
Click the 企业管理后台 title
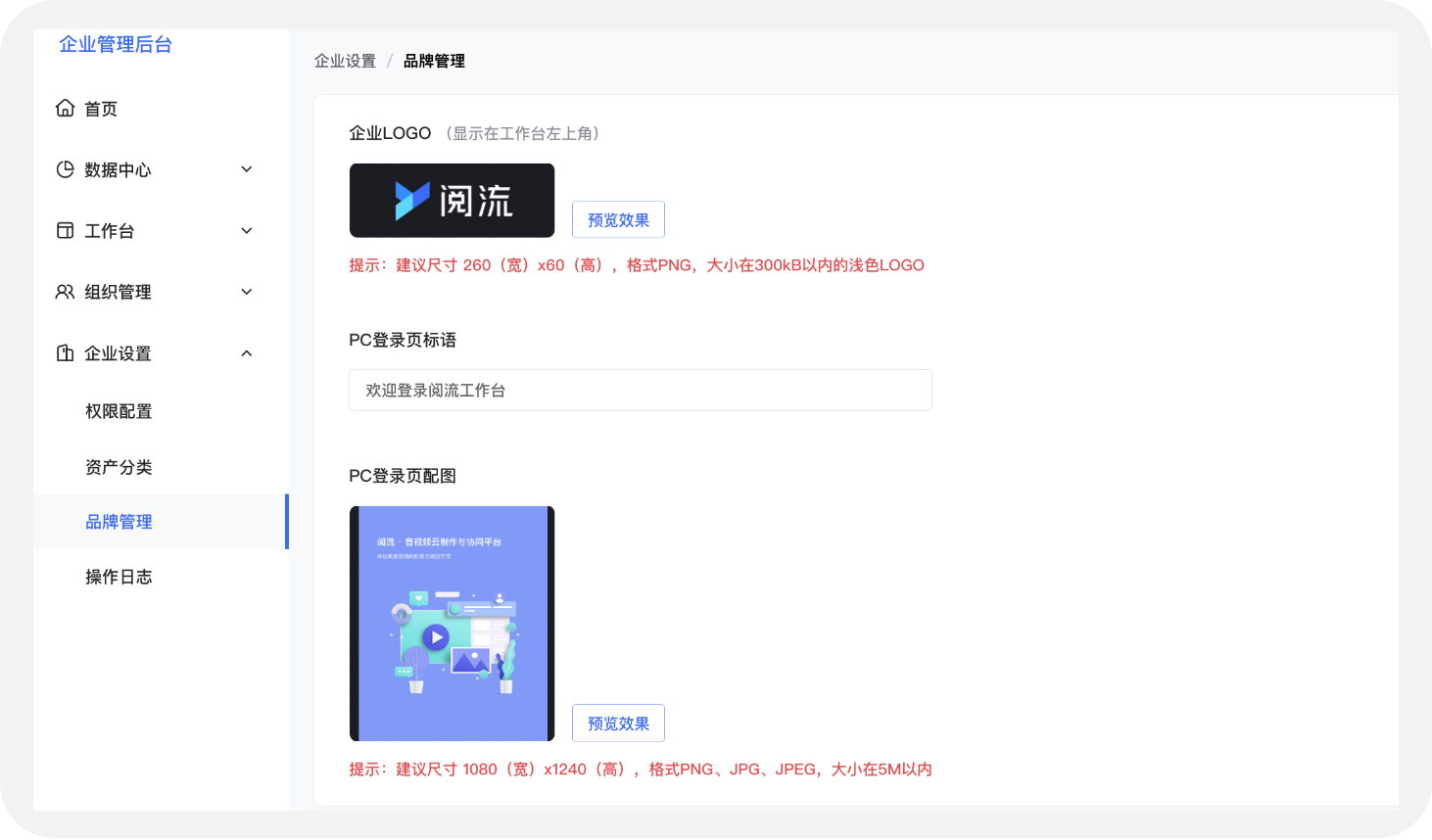point(116,44)
